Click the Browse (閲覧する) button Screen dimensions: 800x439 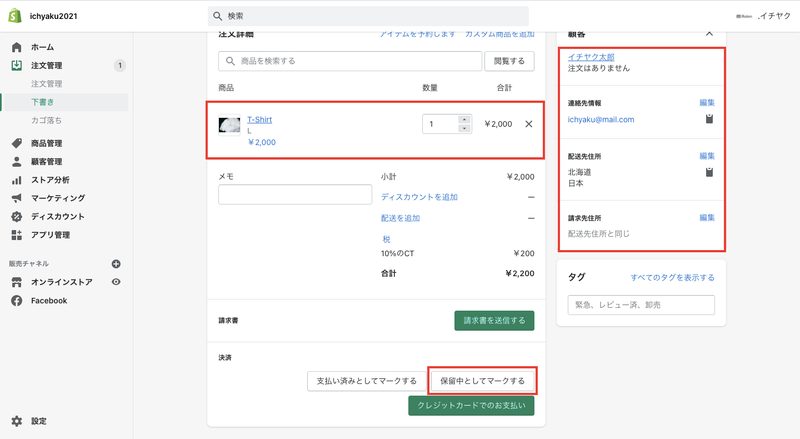click(x=509, y=61)
